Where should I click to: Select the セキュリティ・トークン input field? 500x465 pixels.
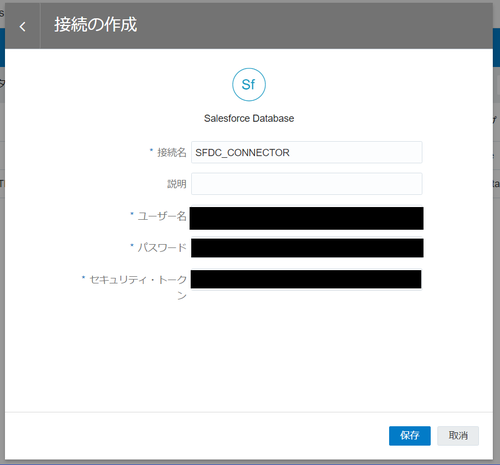(x=306, y=279)
